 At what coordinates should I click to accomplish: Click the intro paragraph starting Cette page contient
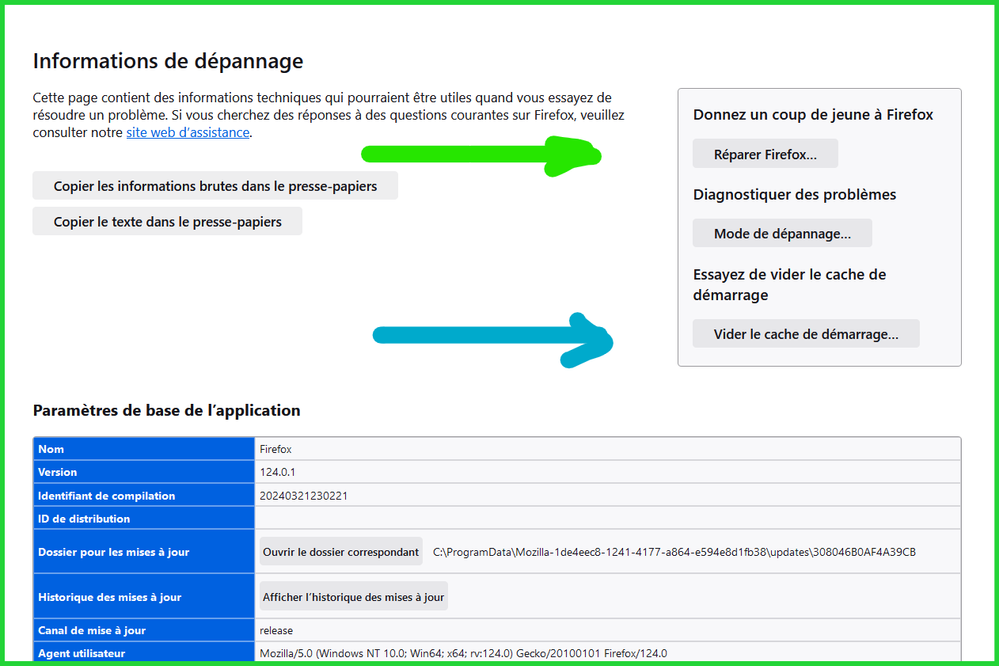pyautogui.click(x=329, y=115)
